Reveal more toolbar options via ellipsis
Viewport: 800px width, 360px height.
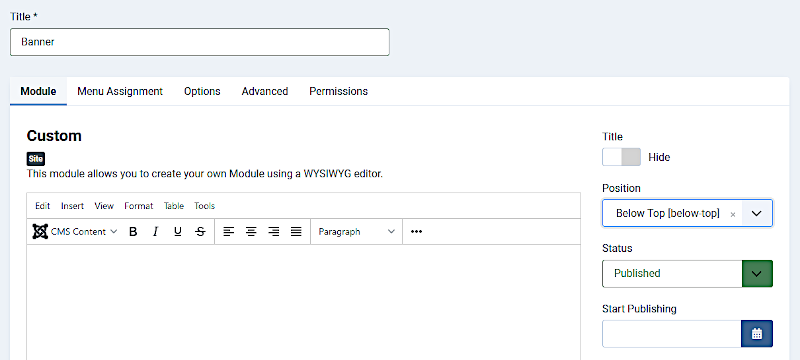click(416, 232)
